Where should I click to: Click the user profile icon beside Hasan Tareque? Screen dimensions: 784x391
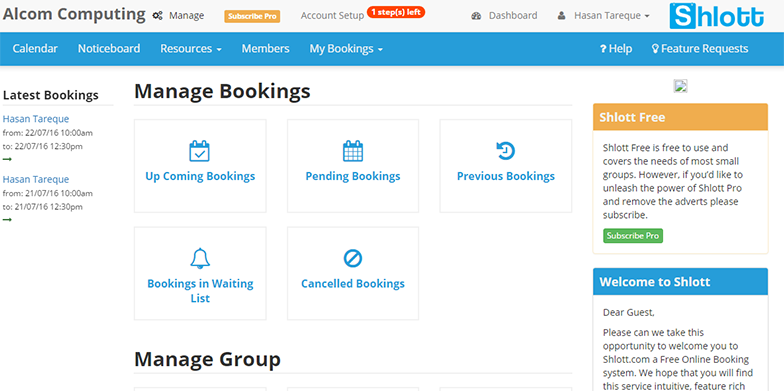click(562, 16)
